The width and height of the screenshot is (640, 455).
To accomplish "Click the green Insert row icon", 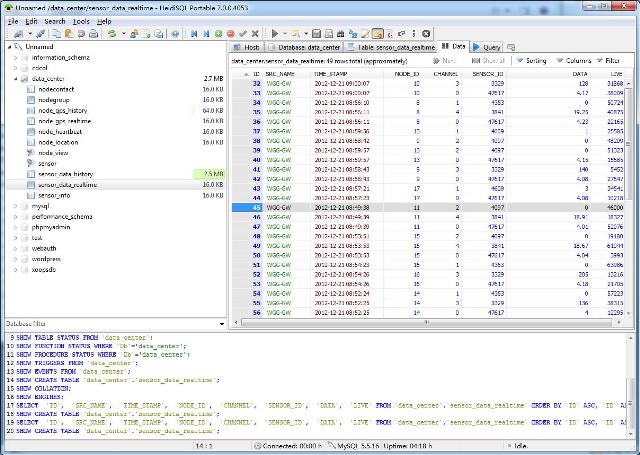I will click(x=219, y=34).
